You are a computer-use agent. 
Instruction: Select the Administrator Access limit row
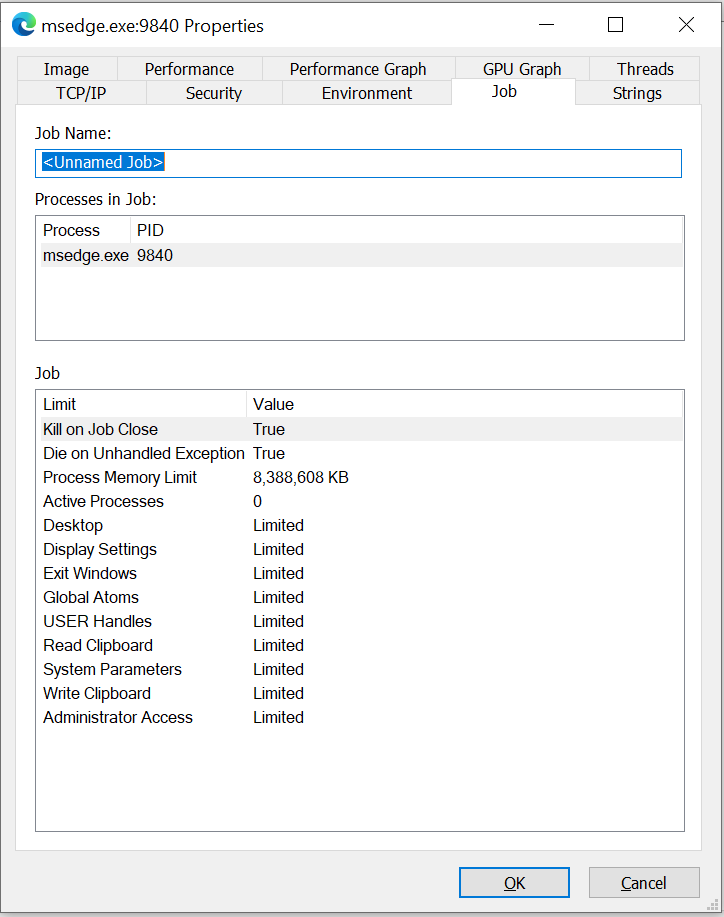point(150,717)
